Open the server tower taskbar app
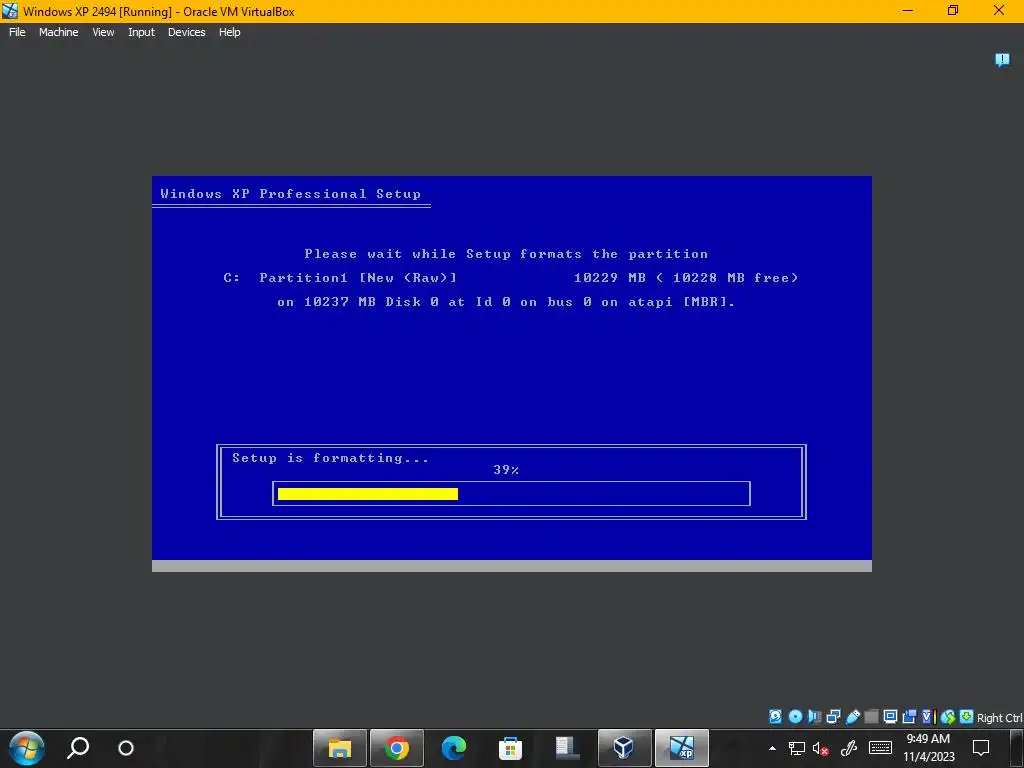This screenshot has height=768, width=1024. pyautogui.click(x=567, y=748)
